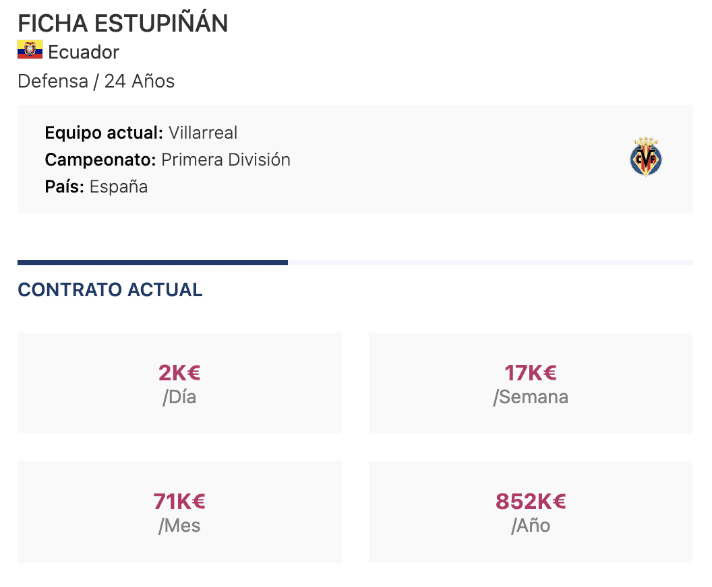Click the /Día label

[180, 397]
